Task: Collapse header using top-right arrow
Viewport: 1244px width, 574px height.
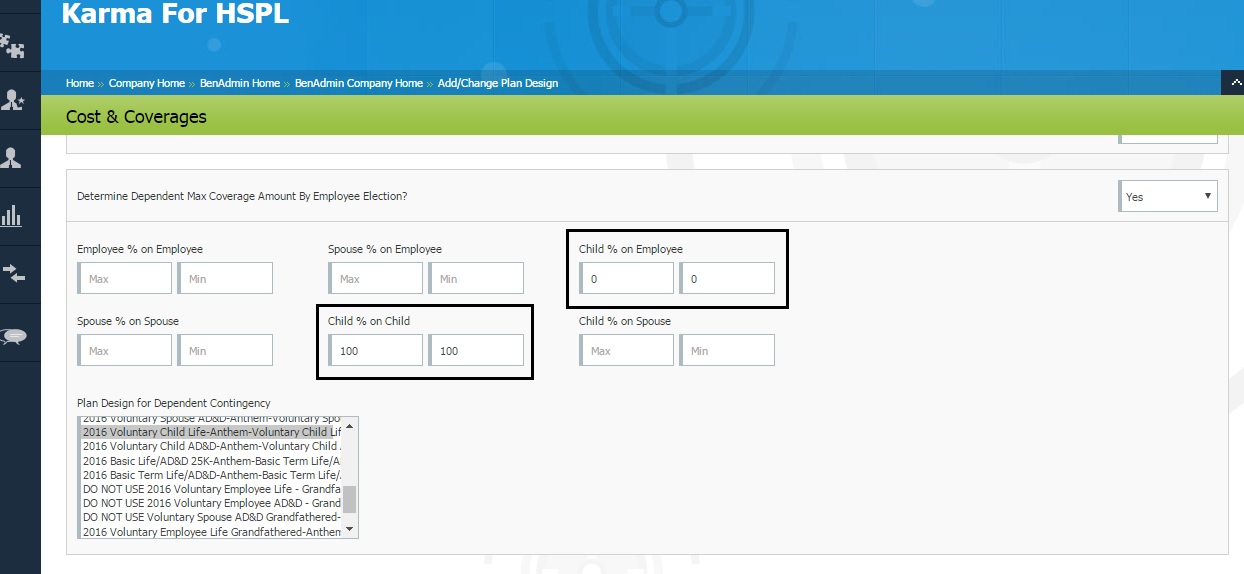Action: click(1232, 84)
